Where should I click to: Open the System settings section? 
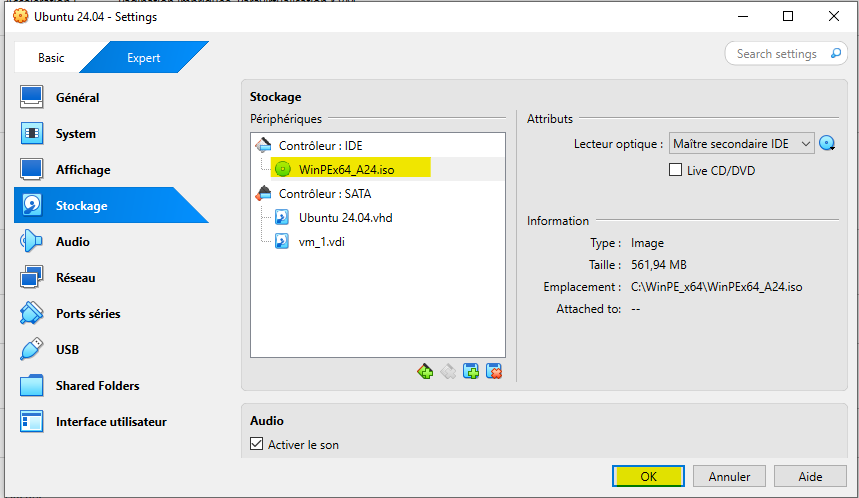[76, 134]
